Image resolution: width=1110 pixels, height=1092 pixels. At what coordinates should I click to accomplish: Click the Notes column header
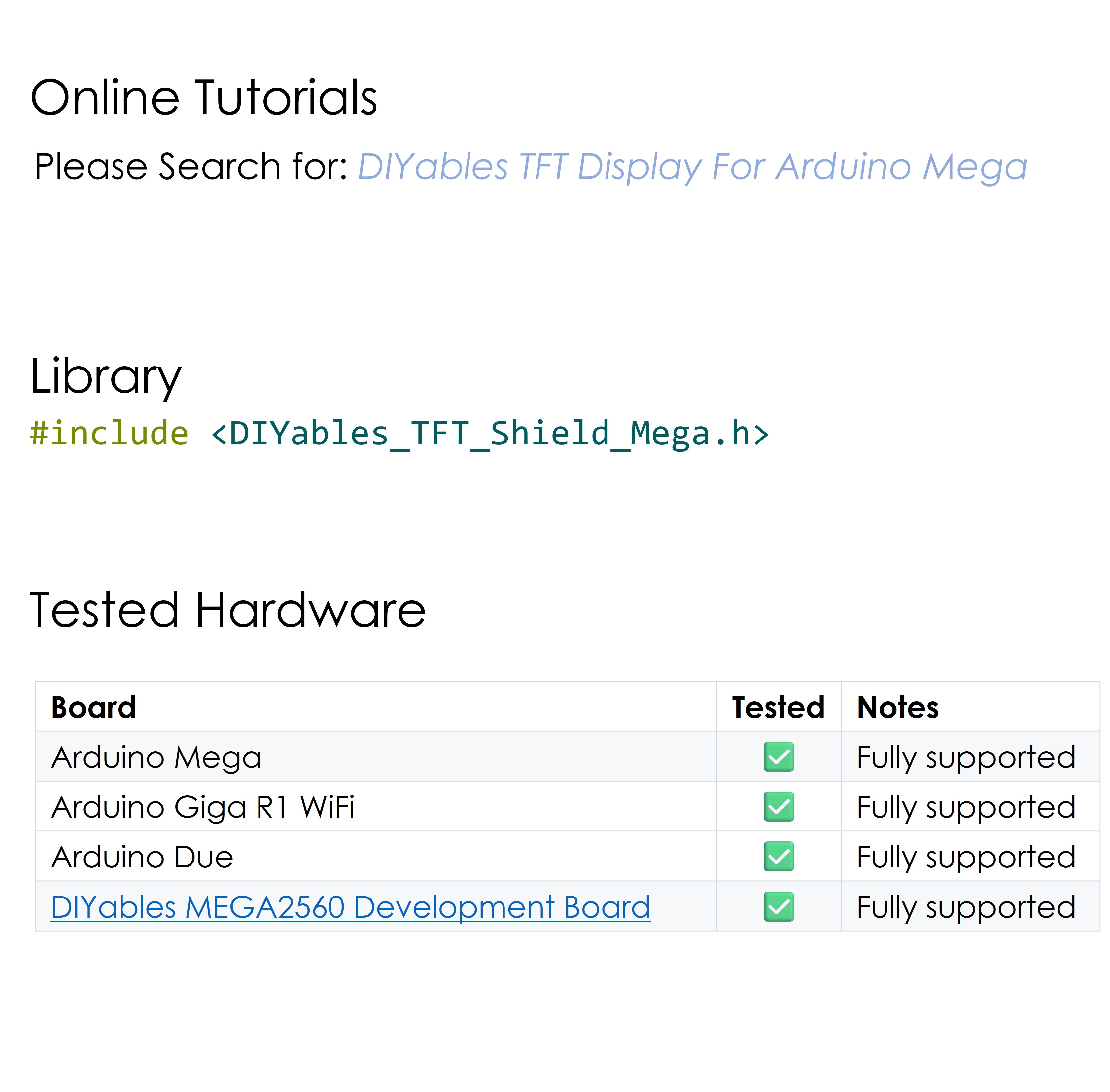tap(897, 707)
